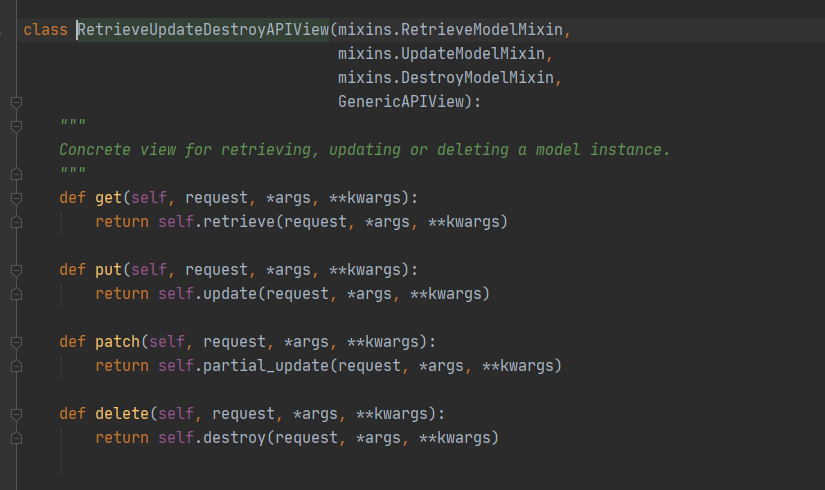Click request parameter in def patch signature
Viewport: 825px width, 490px height.
point(234,342)
